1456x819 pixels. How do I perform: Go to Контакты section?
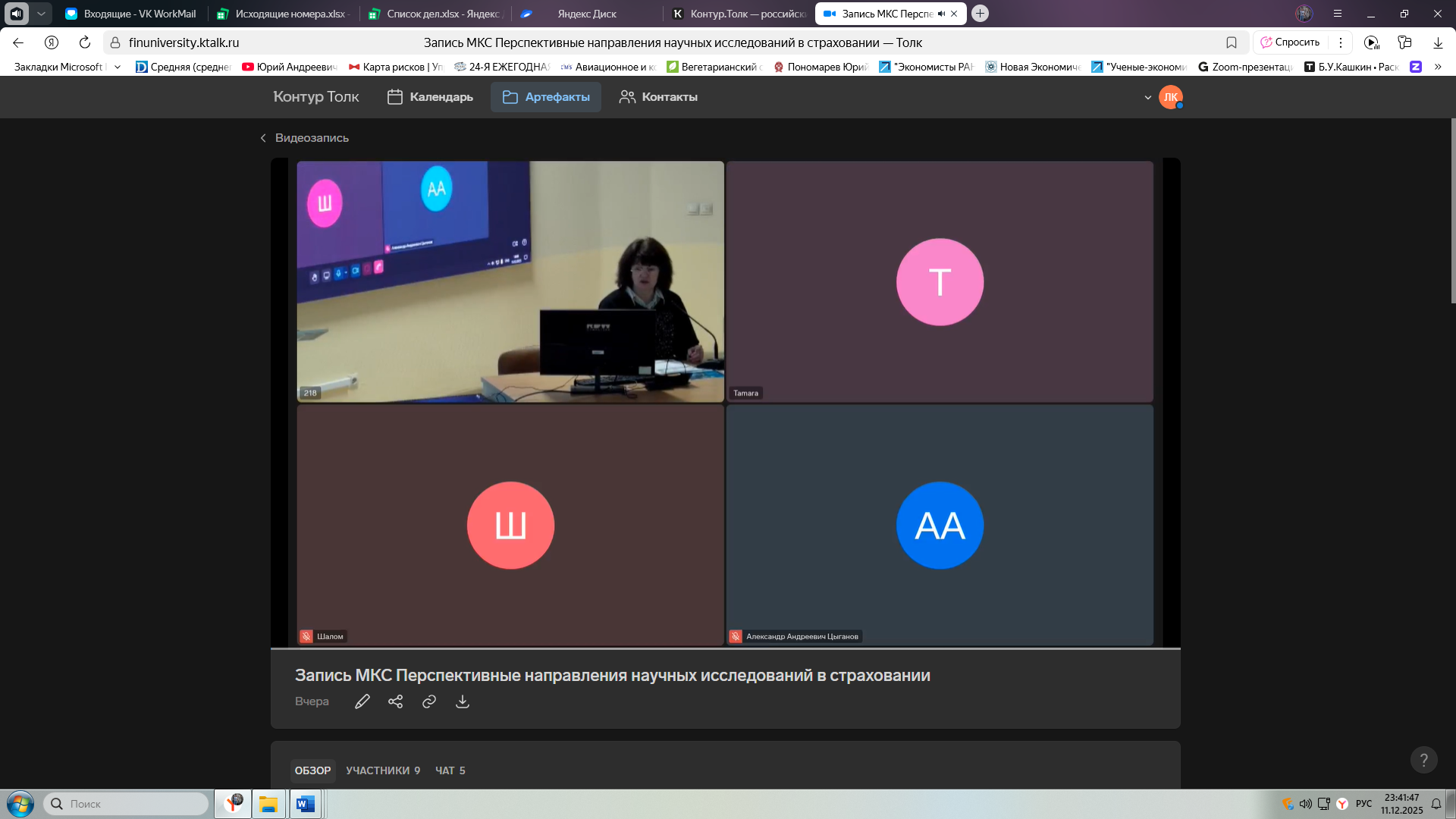coord(658,97)
